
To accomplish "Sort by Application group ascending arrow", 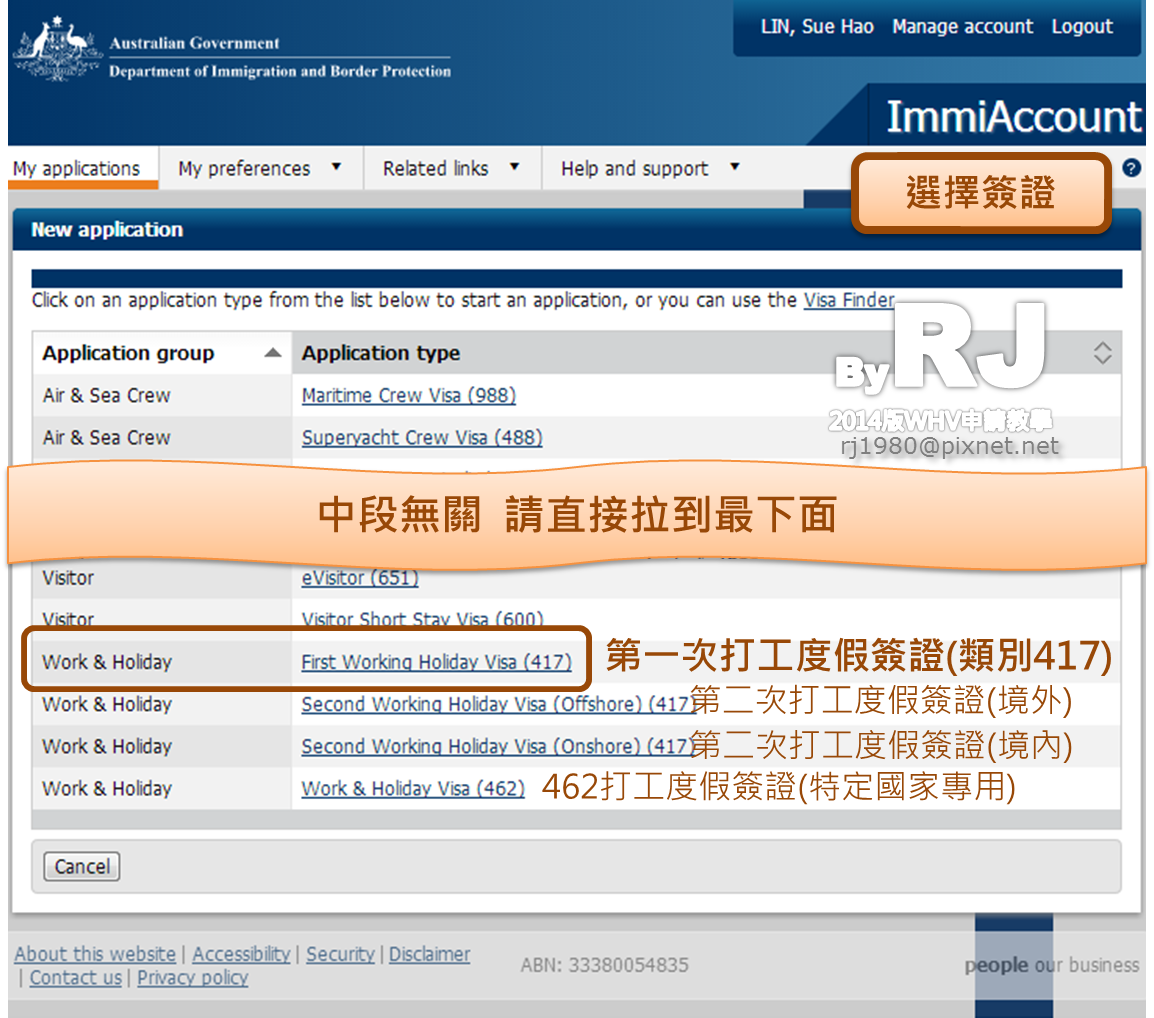I will [272, 353].
